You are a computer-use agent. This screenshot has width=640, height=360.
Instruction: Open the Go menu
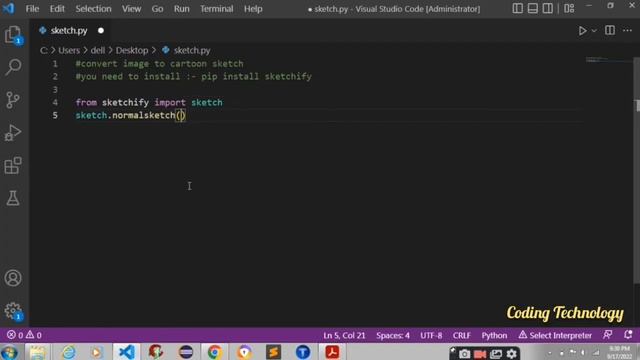point(157,9)
